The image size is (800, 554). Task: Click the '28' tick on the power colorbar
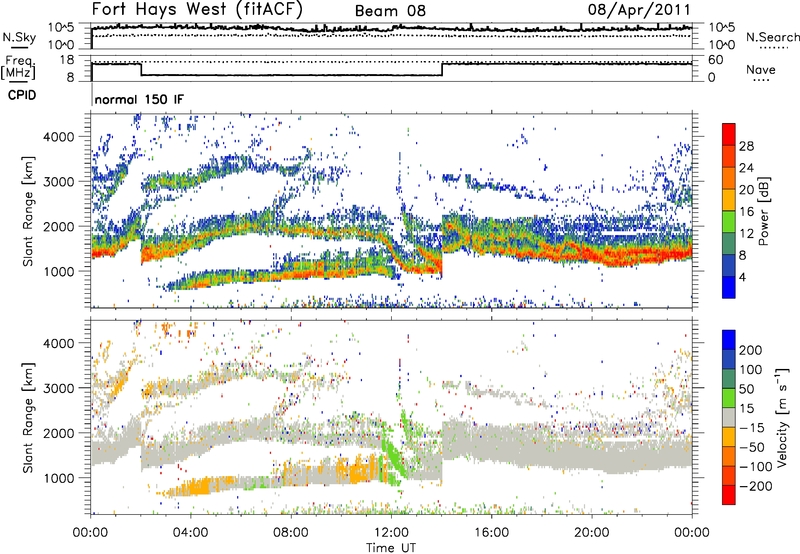746,146
